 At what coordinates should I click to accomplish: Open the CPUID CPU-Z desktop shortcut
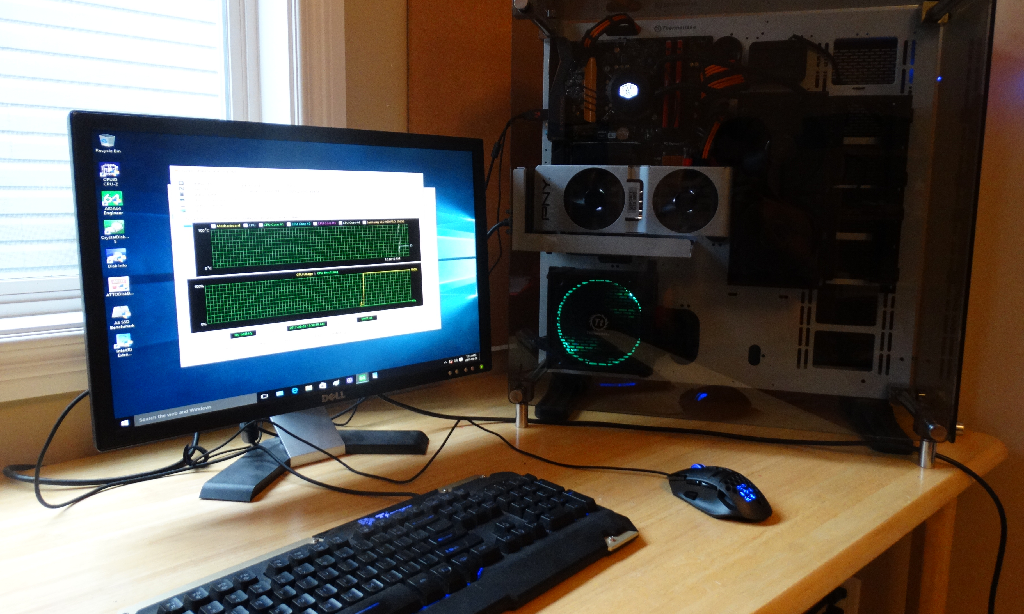point(109,171)
